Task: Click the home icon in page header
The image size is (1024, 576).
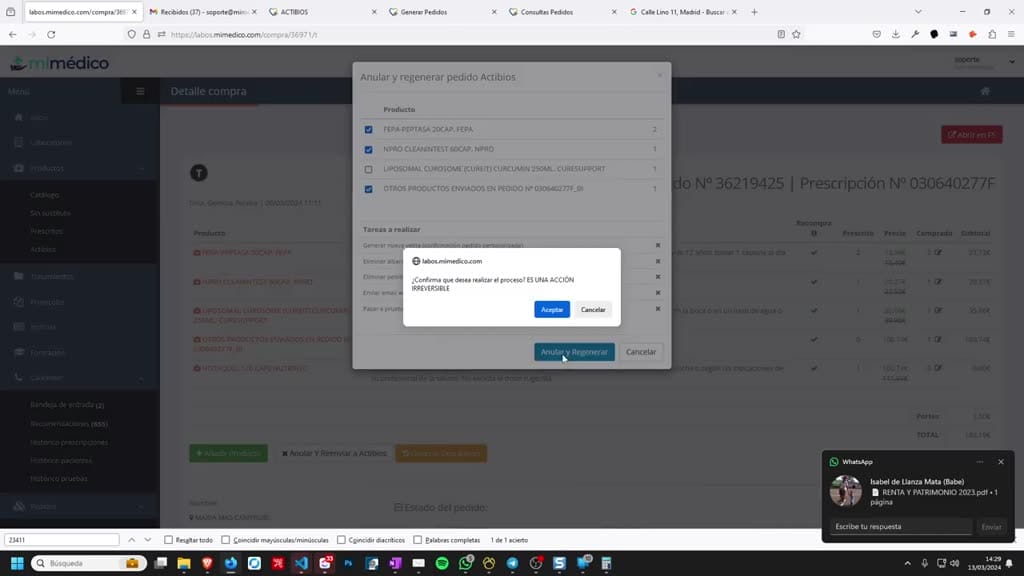Action: point(985,91)
